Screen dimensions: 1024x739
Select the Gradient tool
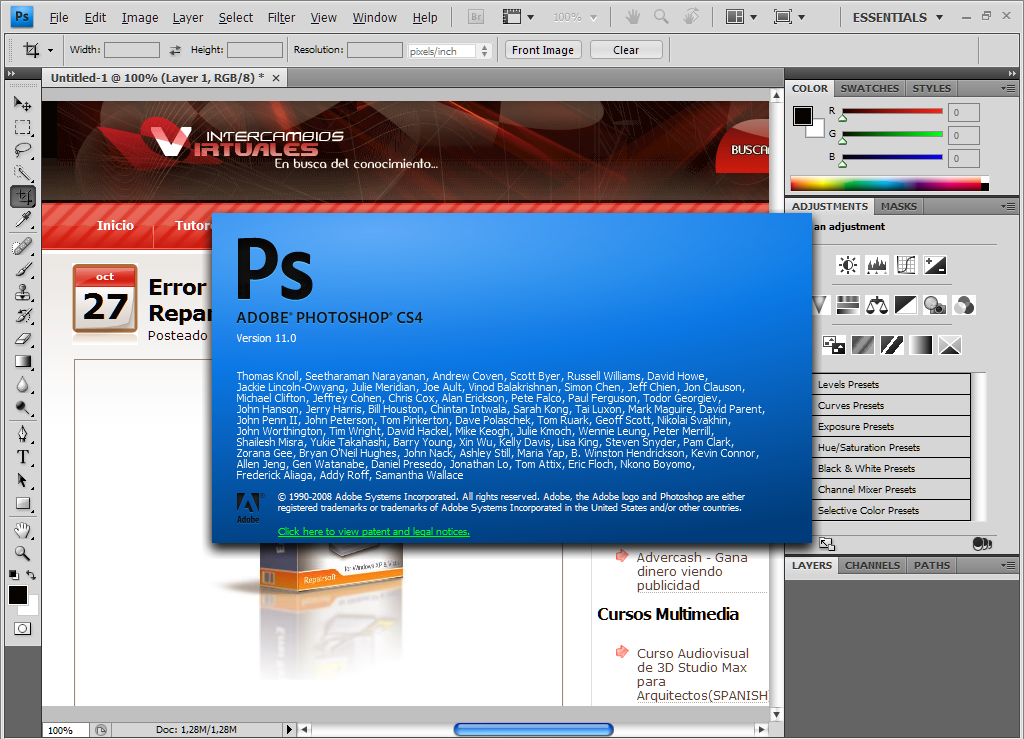23,362
